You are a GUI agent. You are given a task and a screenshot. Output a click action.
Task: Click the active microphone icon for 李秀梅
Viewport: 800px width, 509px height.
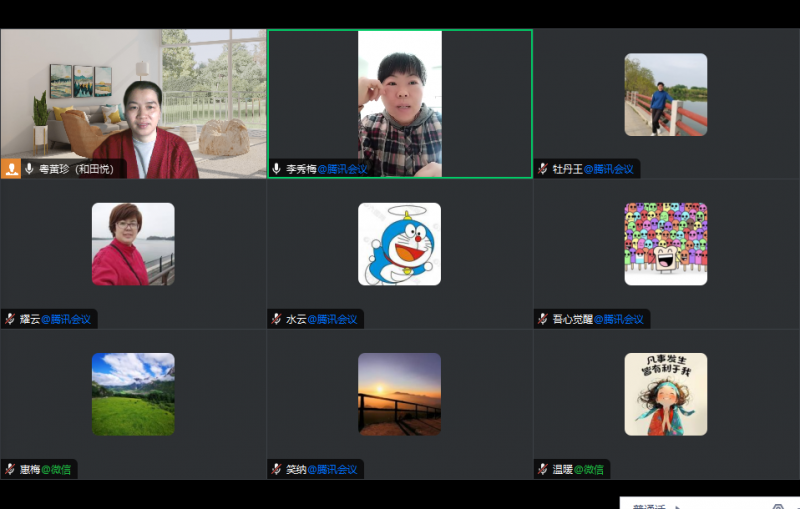(277, 169)
